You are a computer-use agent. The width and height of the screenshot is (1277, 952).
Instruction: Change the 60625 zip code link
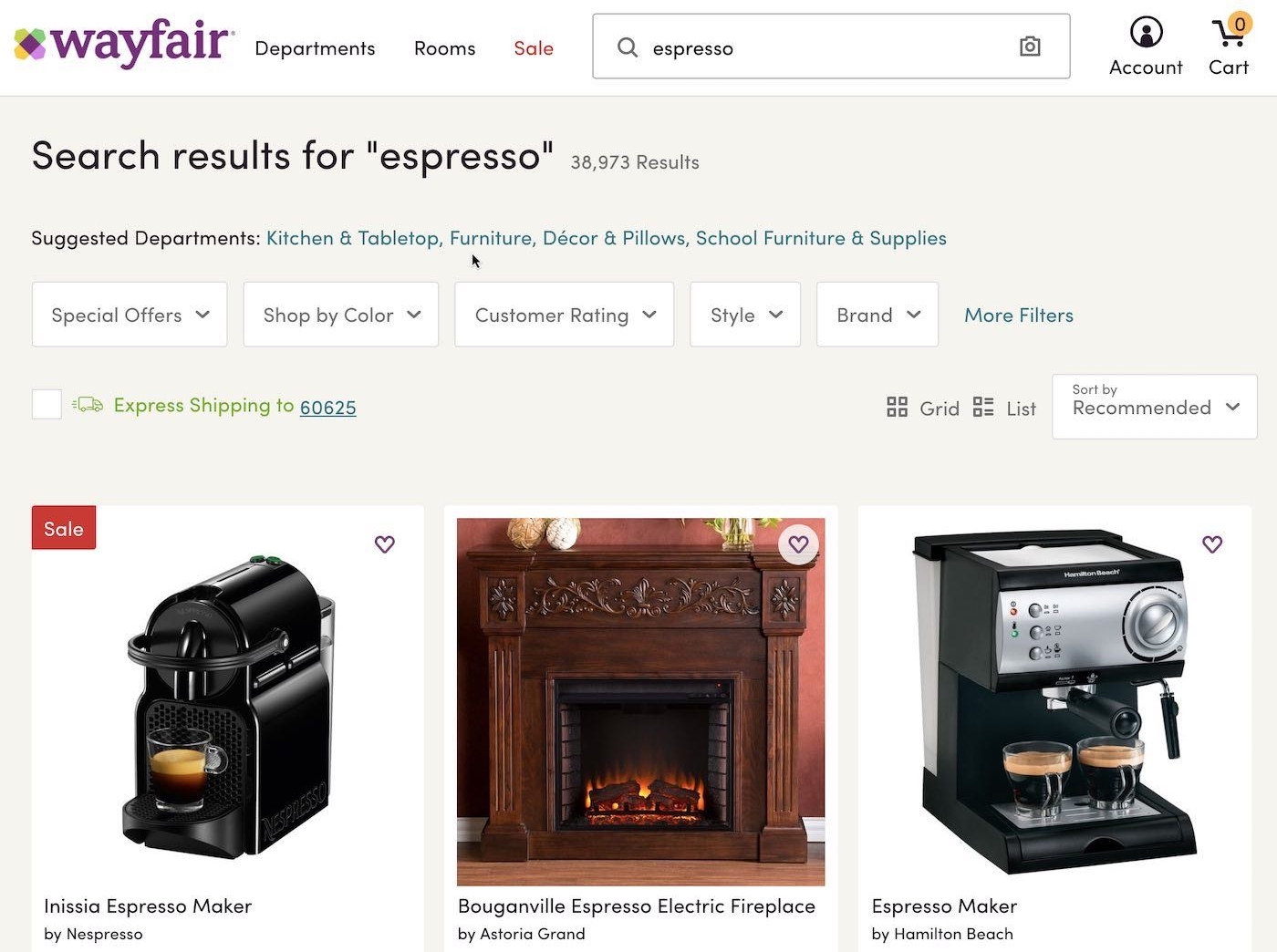(x=327, y=407)
